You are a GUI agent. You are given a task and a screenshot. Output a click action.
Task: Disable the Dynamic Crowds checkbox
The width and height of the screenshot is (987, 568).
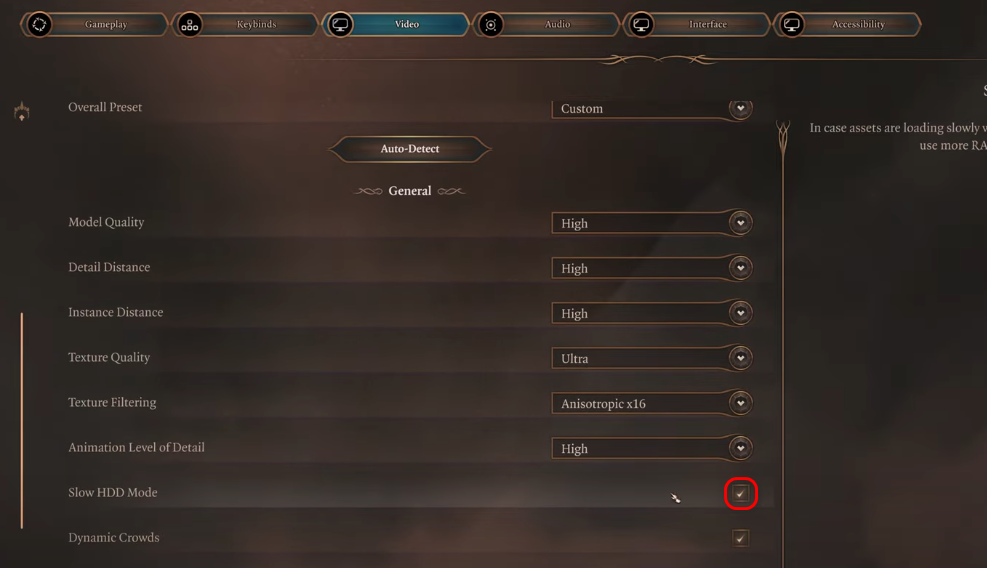coord(740,538)
